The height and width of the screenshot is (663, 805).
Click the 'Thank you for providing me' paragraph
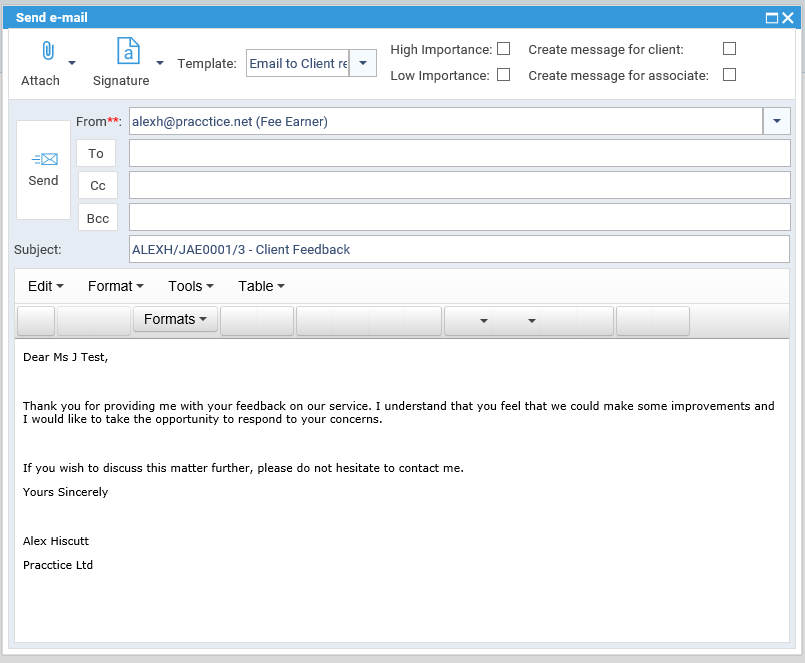coord(398,412)
